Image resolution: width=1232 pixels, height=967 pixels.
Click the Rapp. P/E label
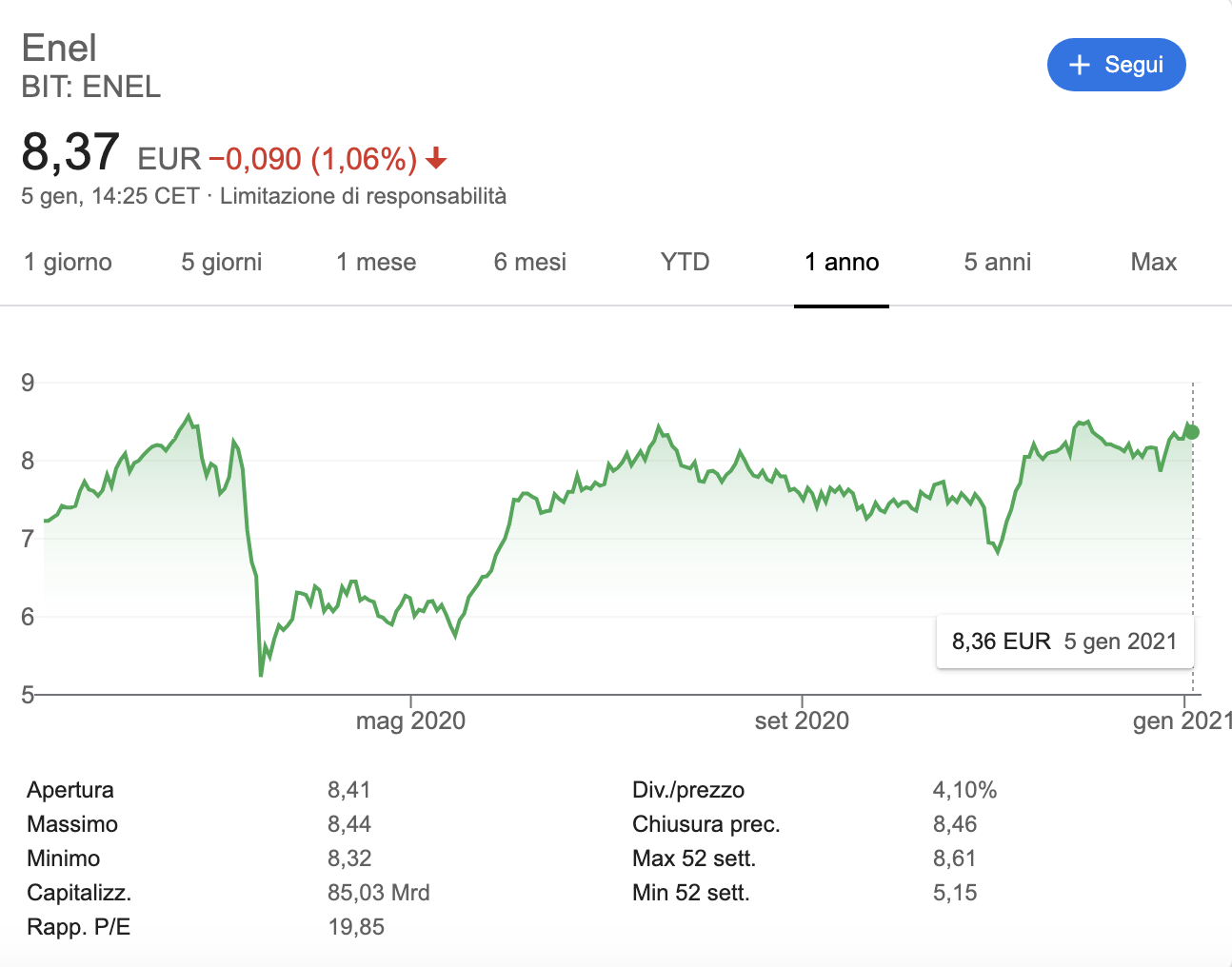[78, 927]
